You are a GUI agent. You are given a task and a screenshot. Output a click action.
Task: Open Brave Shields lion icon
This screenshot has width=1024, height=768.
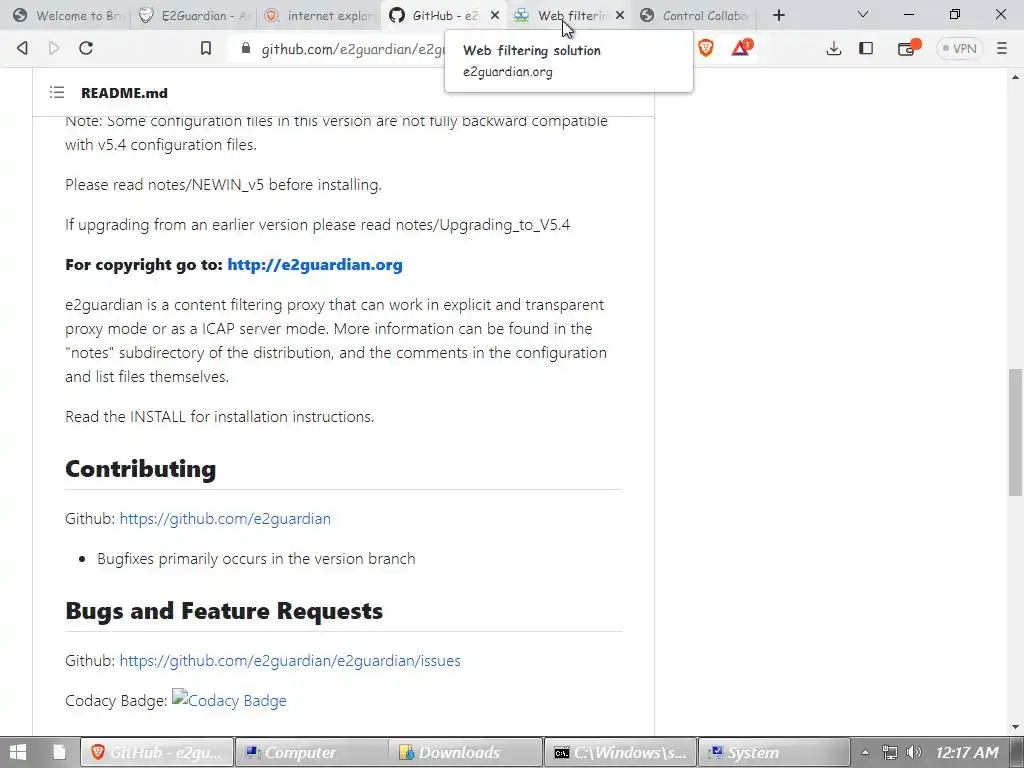pyautogui.click(x=706, y=48)
